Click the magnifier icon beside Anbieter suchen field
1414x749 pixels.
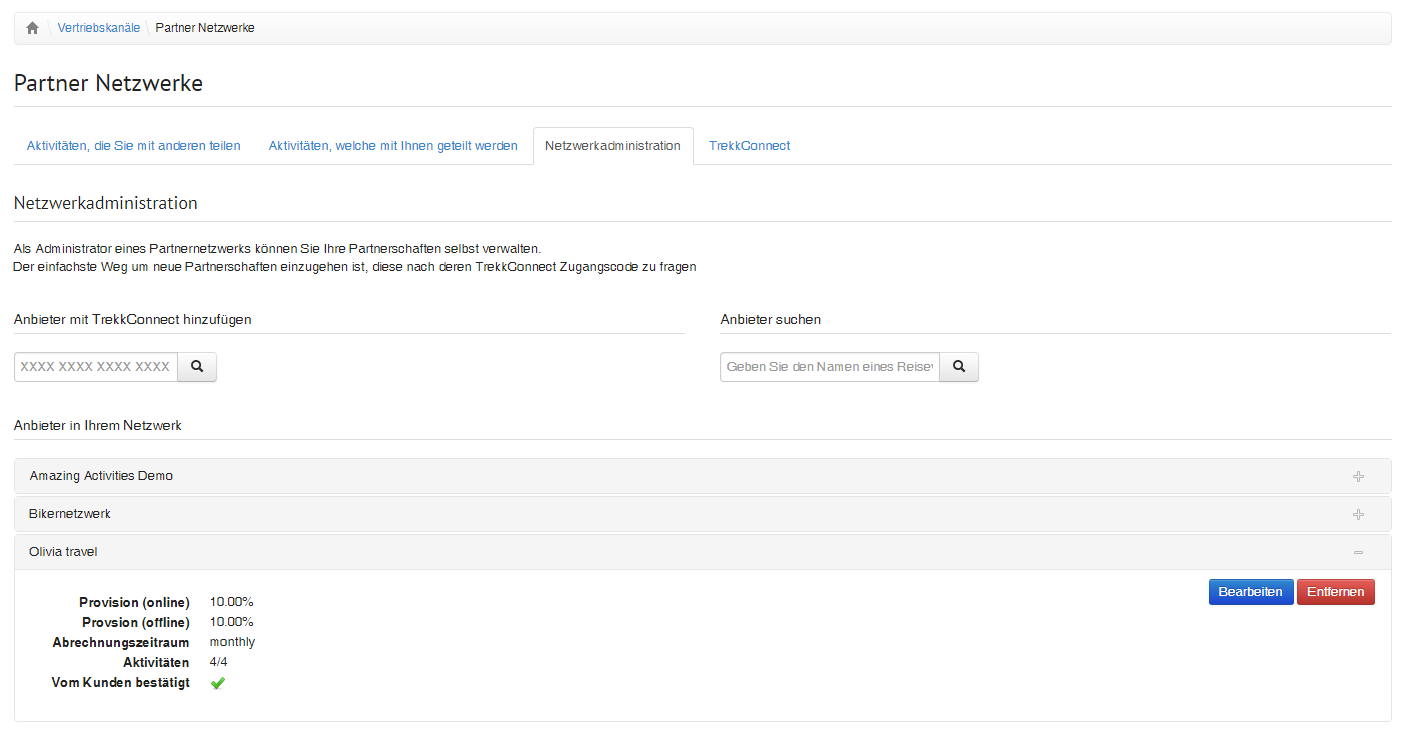959,367
